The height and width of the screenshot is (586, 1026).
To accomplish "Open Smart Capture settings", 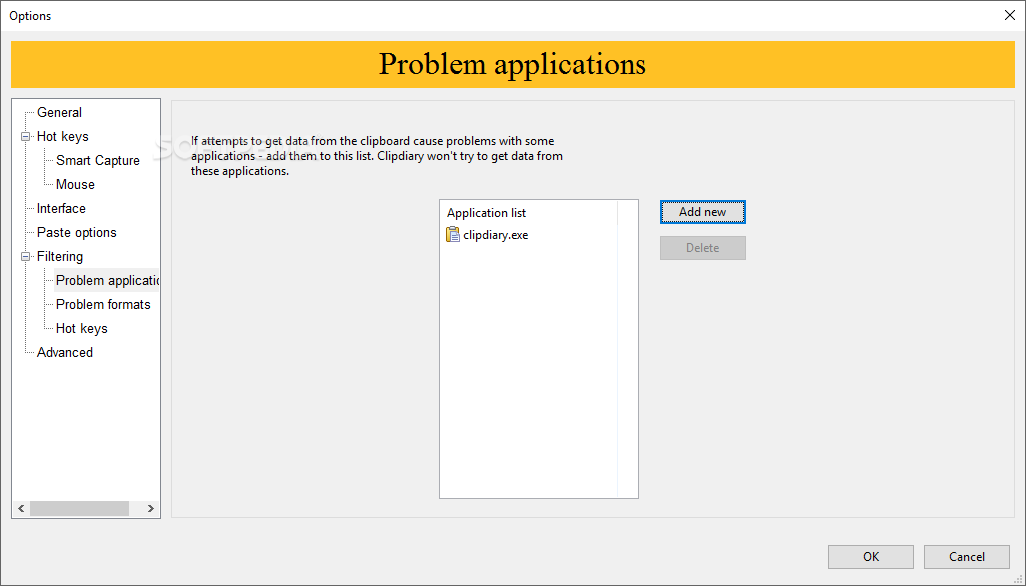I will click(x=97, y=161).
